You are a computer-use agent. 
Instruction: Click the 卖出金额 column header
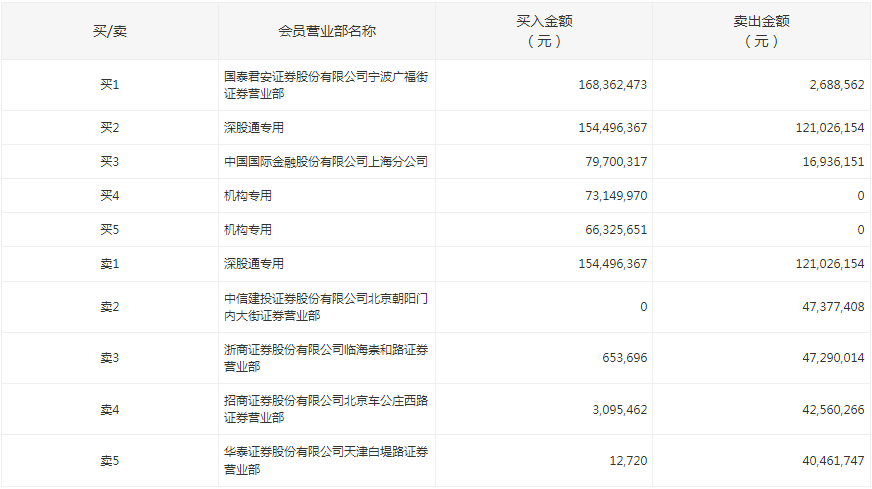[x=761, y=31]
